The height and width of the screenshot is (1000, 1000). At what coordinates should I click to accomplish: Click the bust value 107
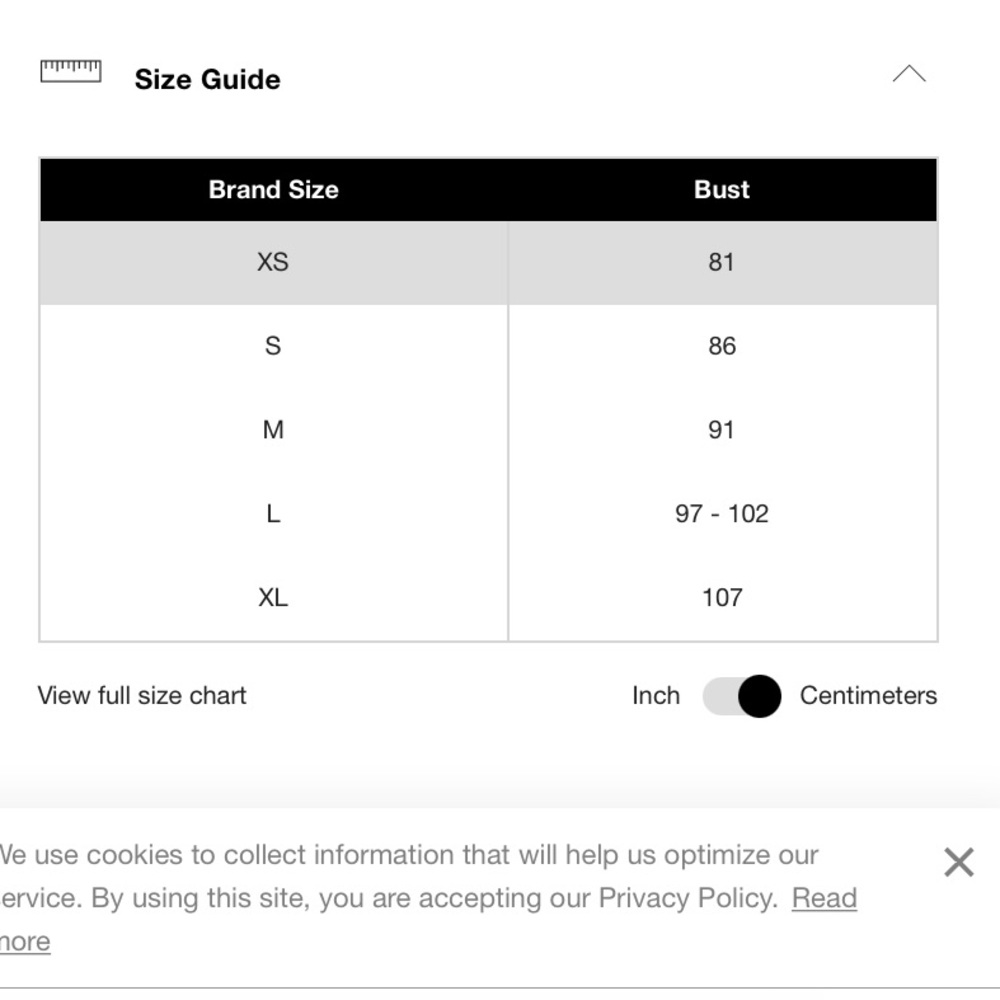[721, 598]
